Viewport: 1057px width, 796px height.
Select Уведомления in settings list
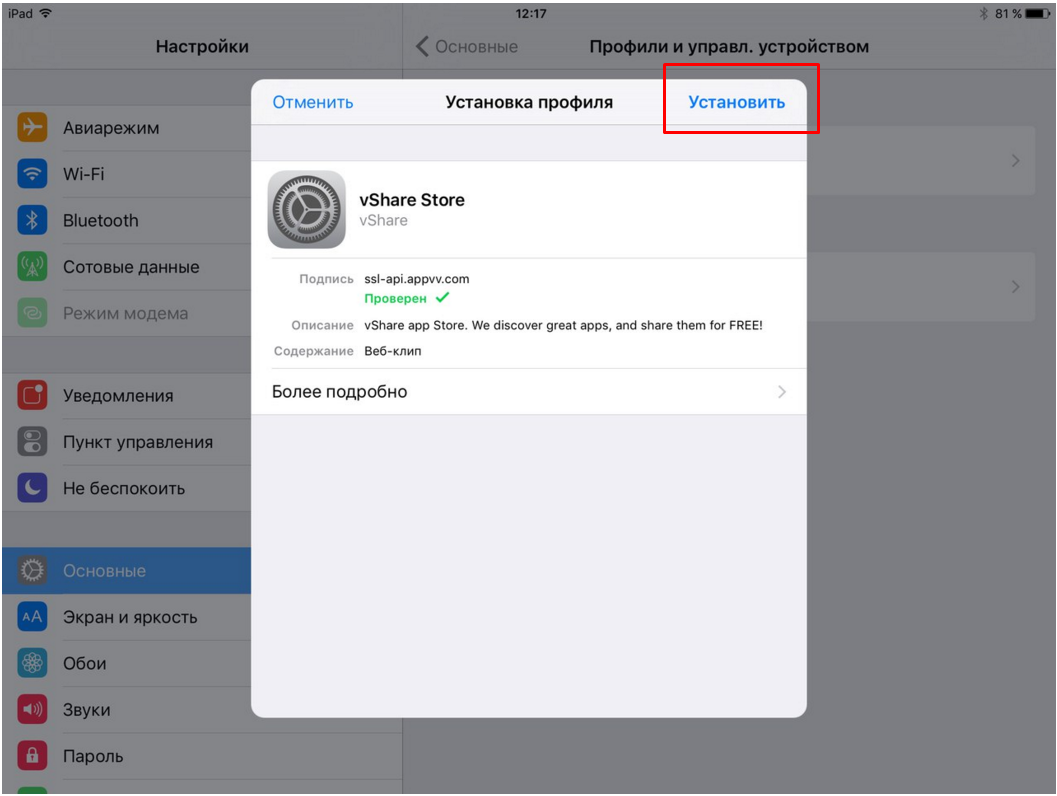coord(127,396)
